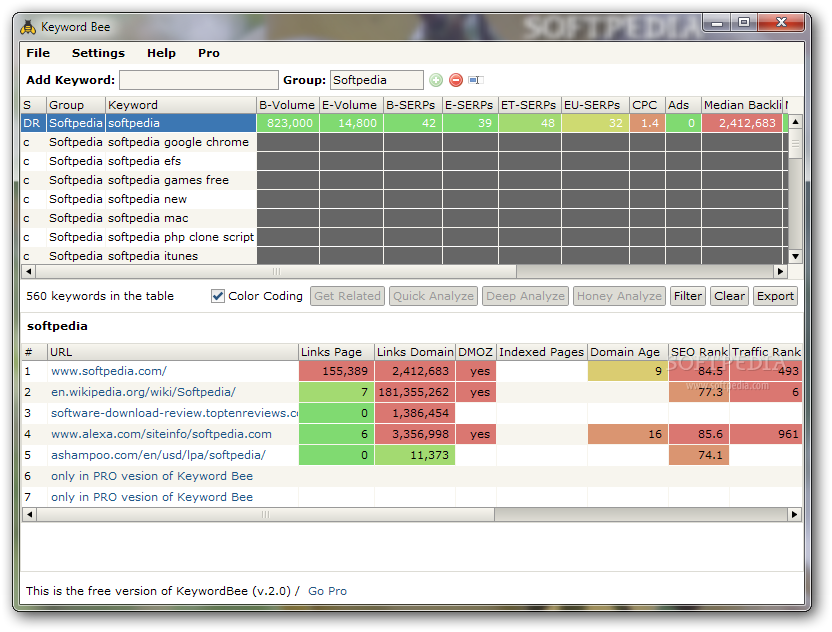
Task: Click the Deep Analyze button
Action: coord(525,296)
